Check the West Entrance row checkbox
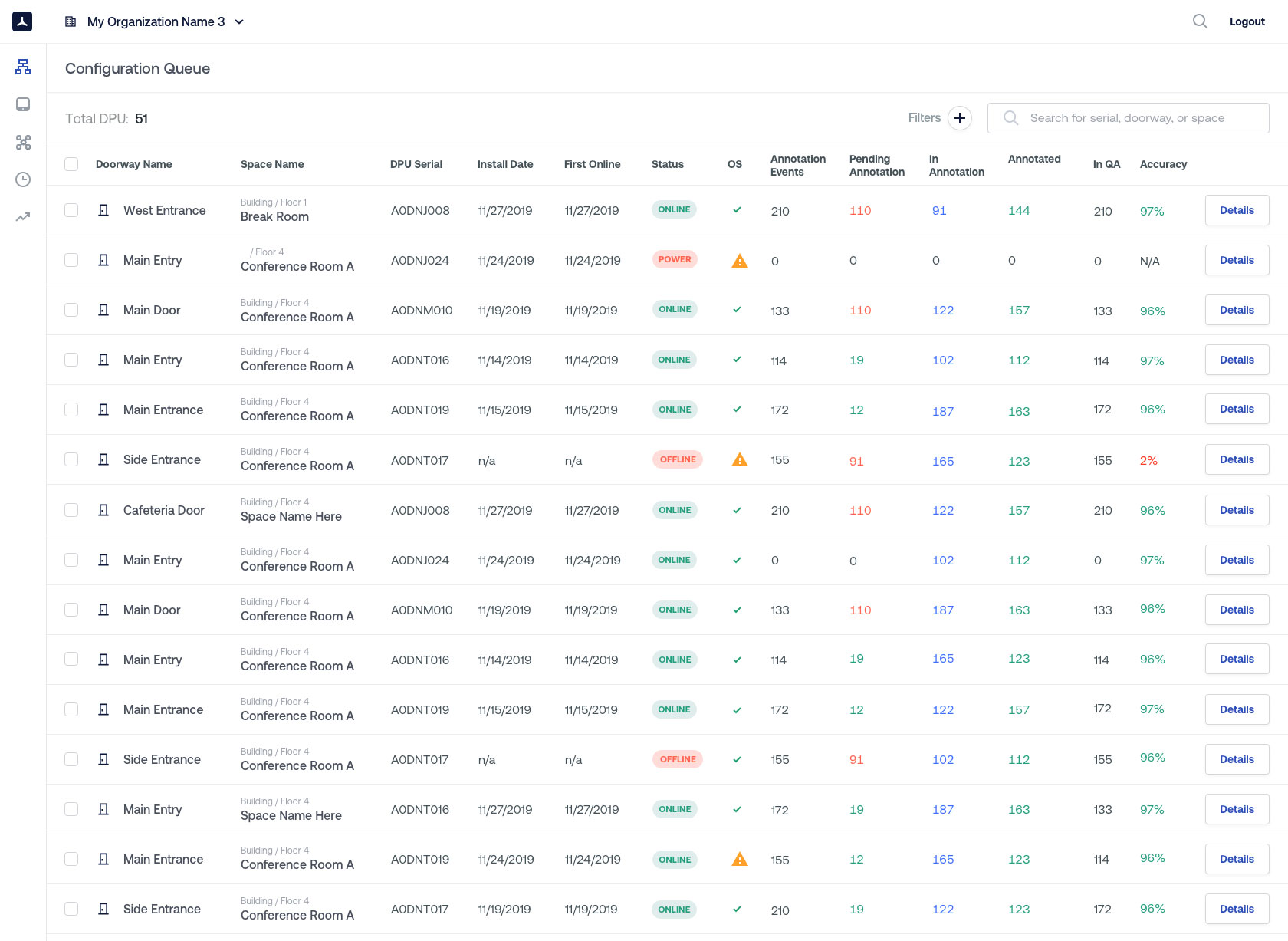The height and width of the screenshot is (941, 1288). (x=71, y=210)
